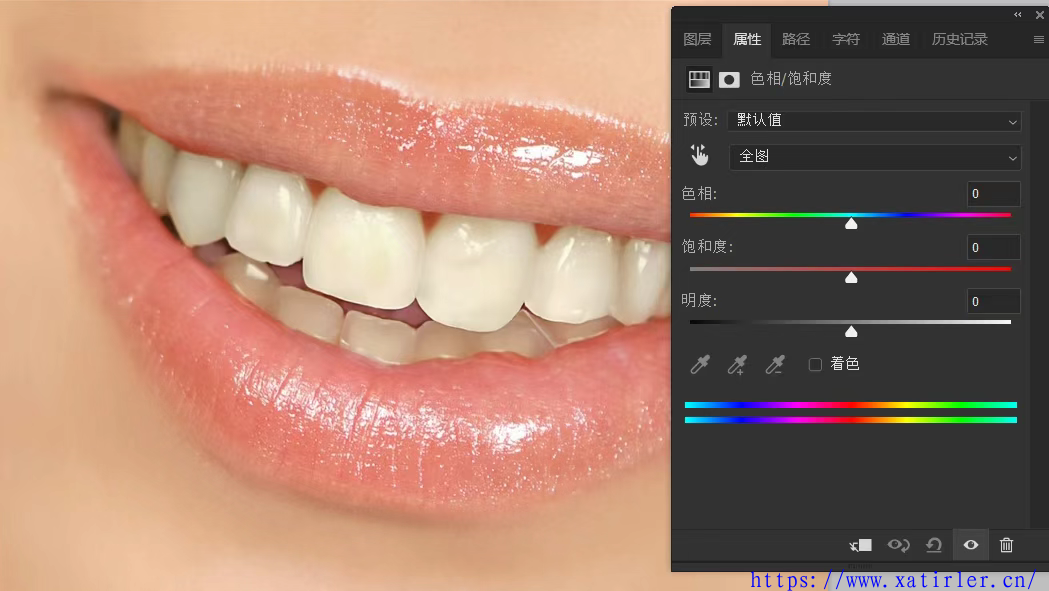
Task: Select the add-to-sample eyedropper
Action: tap(737, 365)
